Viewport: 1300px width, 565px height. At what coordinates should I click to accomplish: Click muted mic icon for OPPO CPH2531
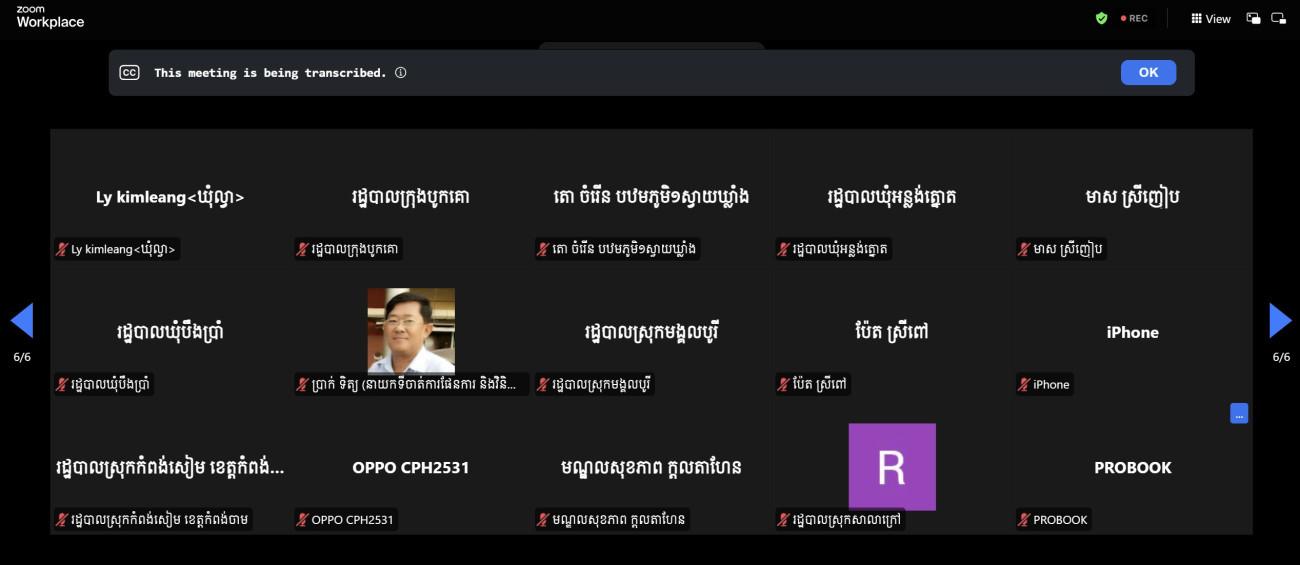coord(303,520)
